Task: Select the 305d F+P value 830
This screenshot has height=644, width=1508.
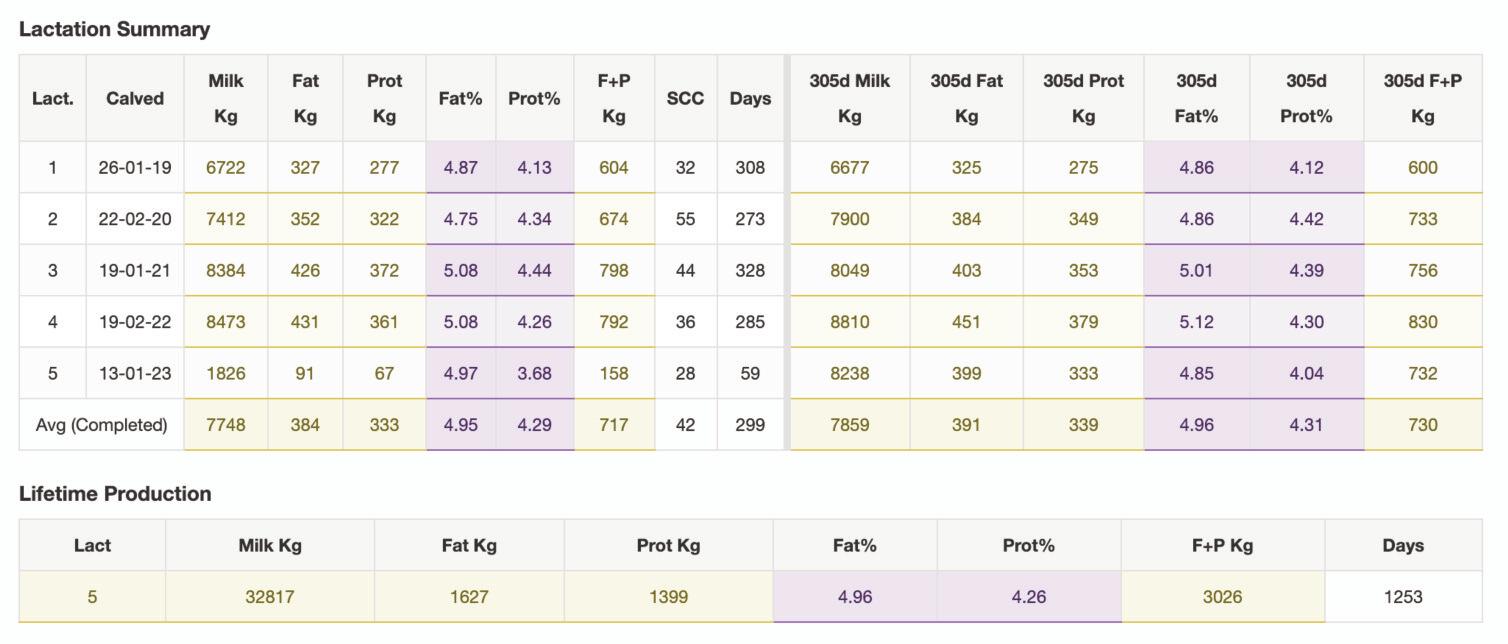Action: (1422, 322)
